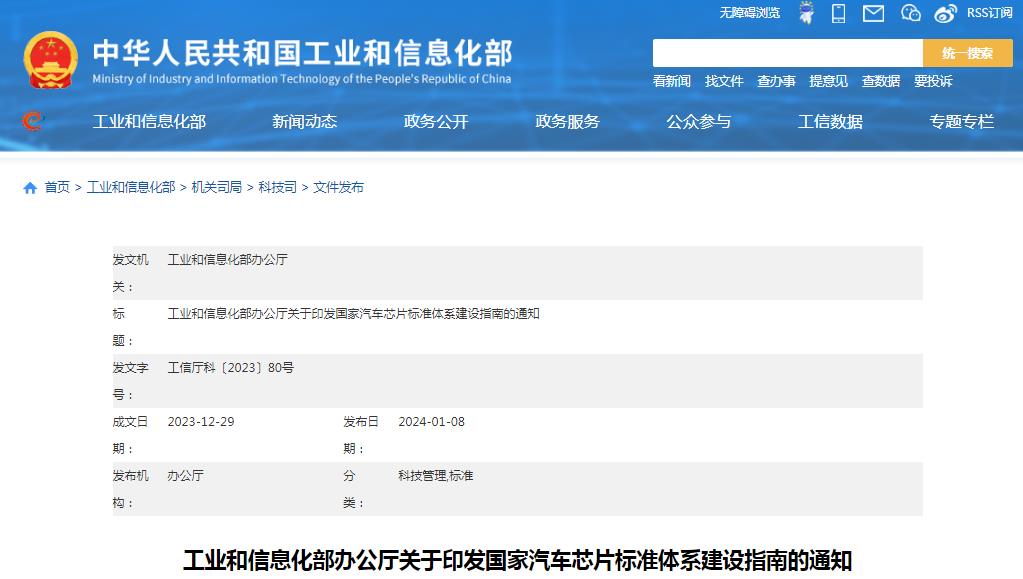Viewport: 1023px width, 579px height.
Task: Select 看新闻 search shortcut
Action: 671,81
